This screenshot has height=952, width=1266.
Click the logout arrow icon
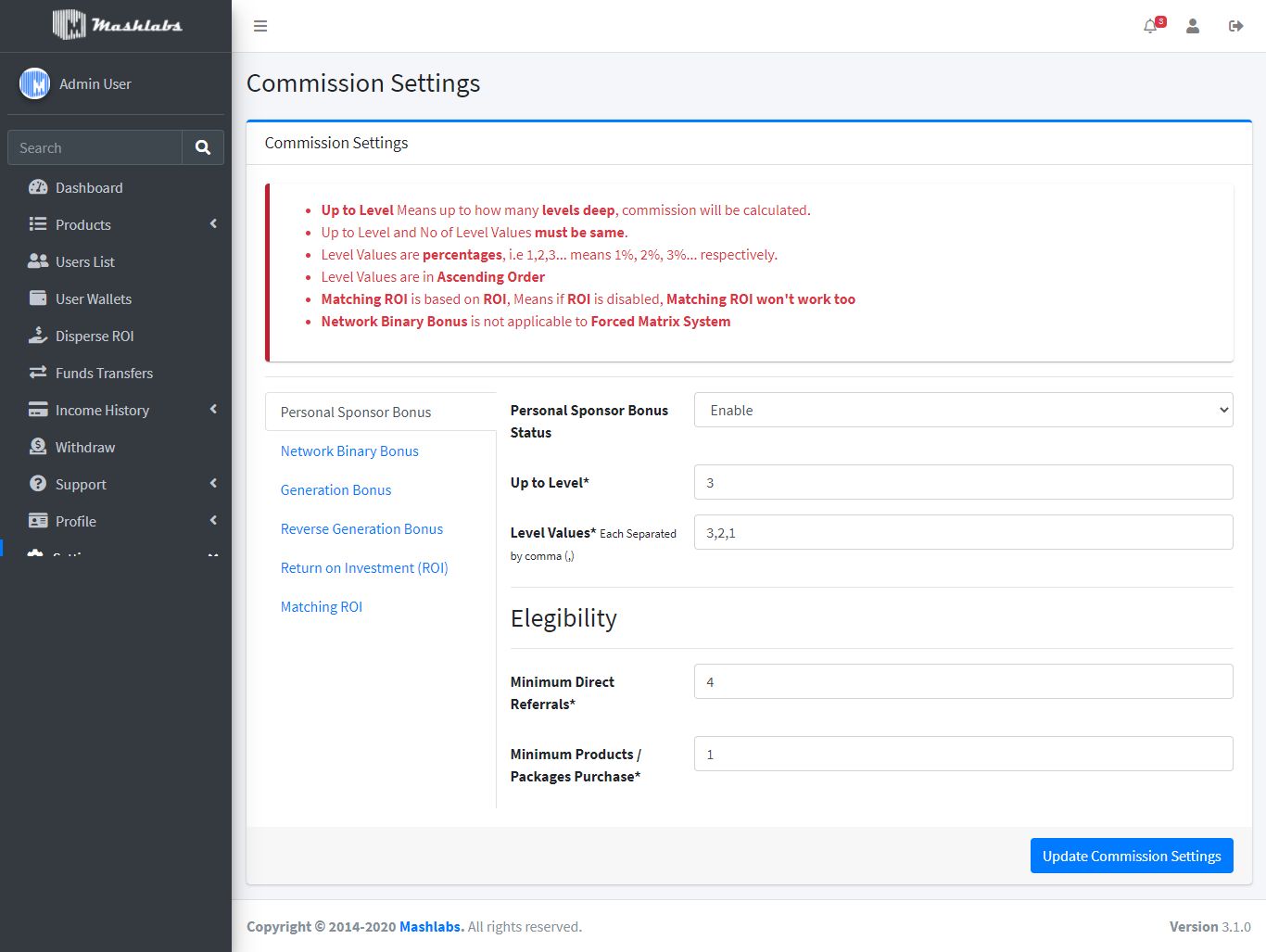(1235, 26)
